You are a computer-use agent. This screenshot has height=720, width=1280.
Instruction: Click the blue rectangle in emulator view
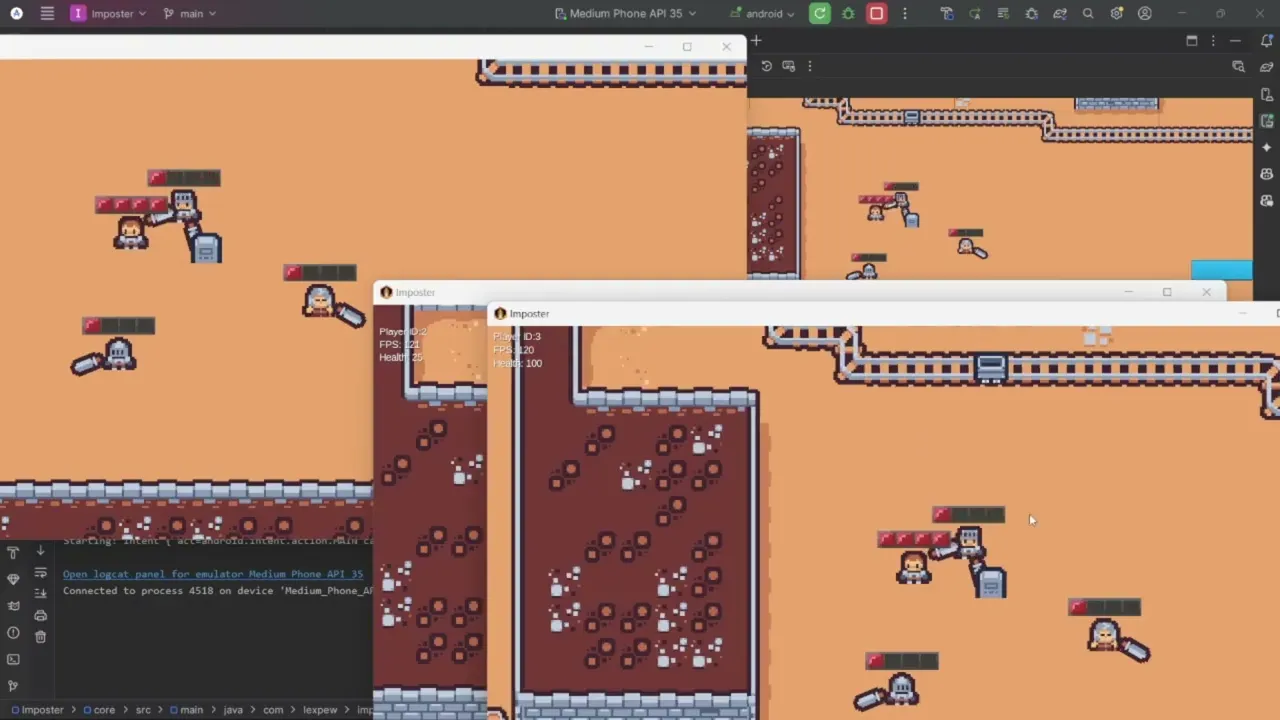(x=1221, y=270)
